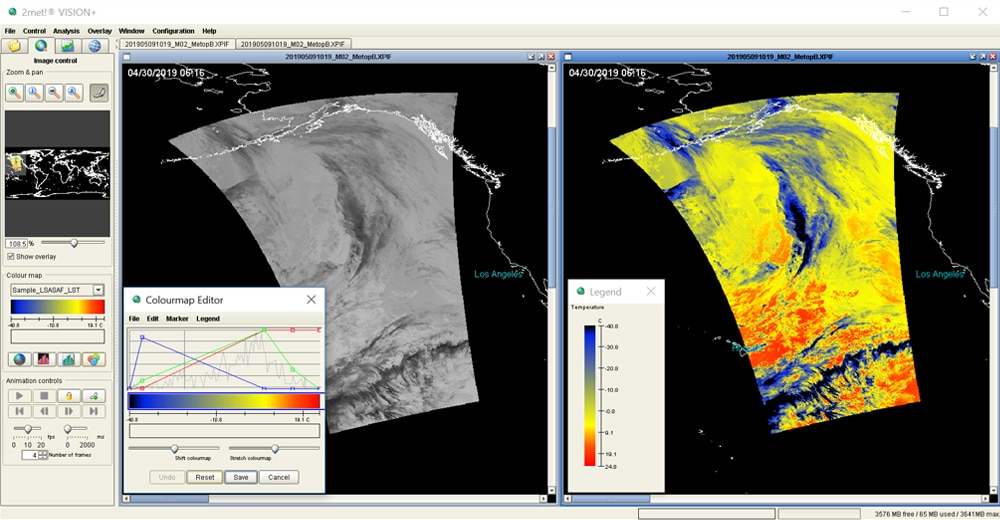Click the zoom out magnifier icon
The width and height of the screenshot is (1000, 520).
click(53, 93)
